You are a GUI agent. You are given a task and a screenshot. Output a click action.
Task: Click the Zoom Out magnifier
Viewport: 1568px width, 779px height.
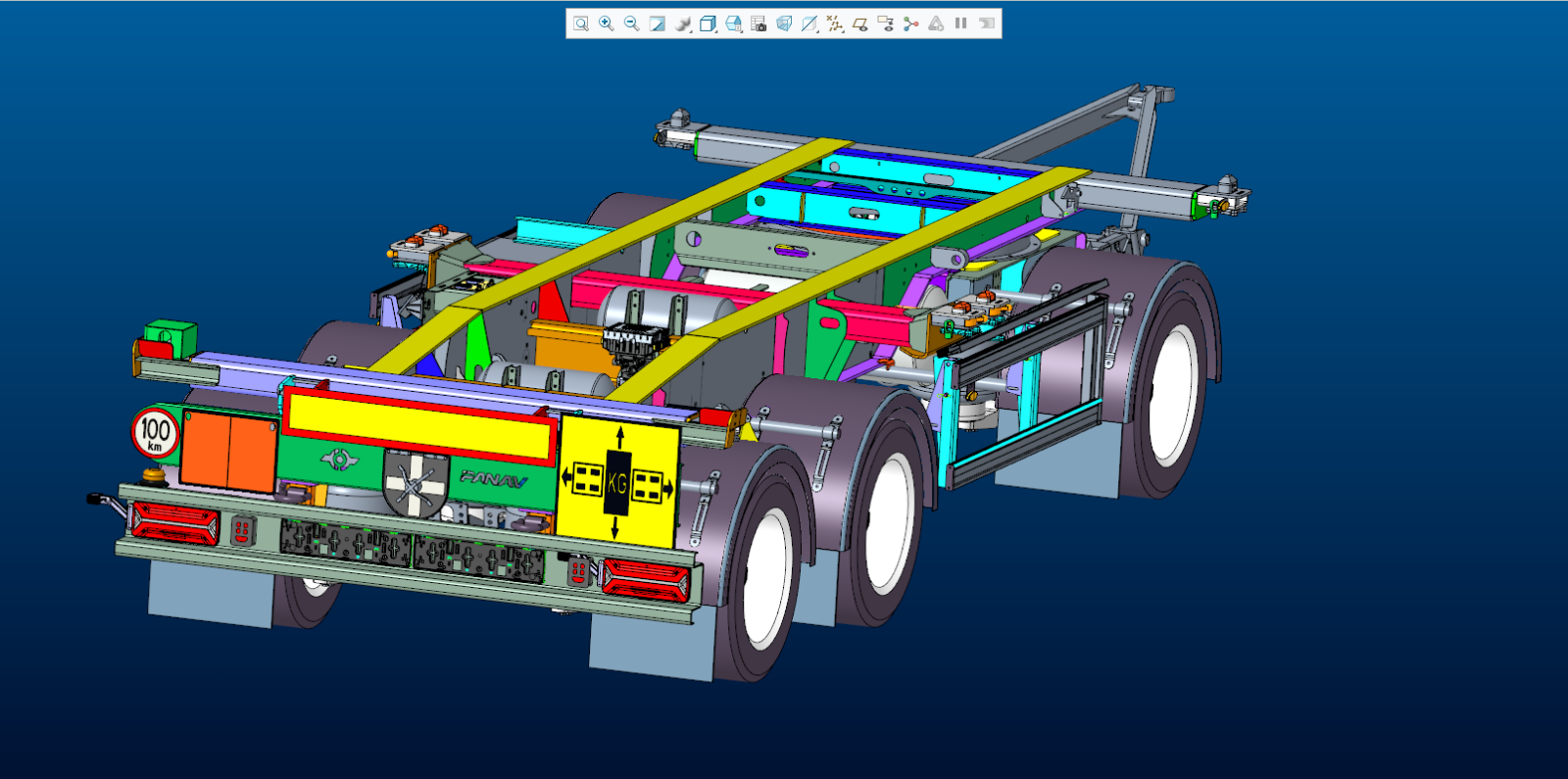click(632, 24)
